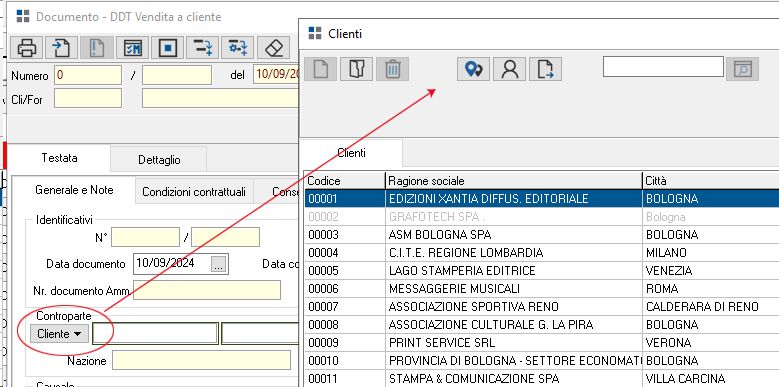Screen dimensions: 779x387
Task: Sort by the Ragione sociale column header
Action: click(514, 180)
